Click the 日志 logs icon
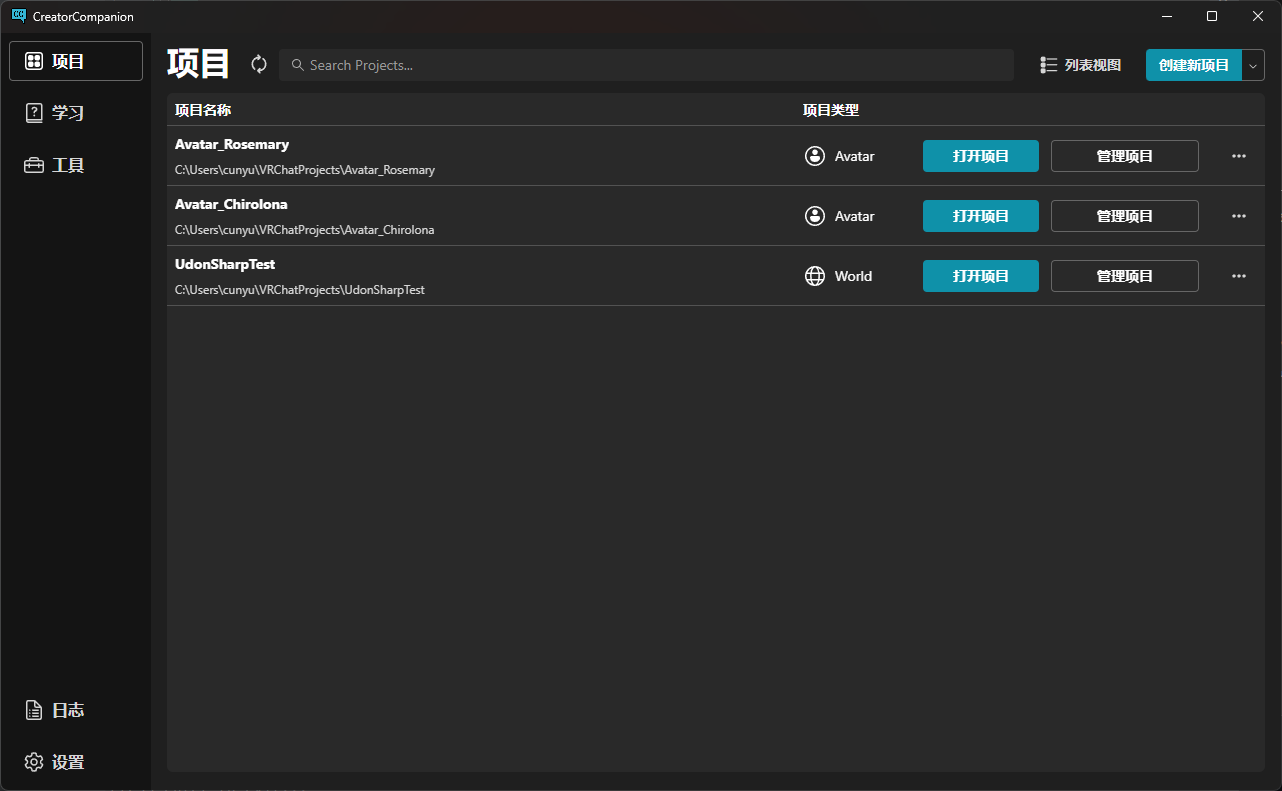The height and width of the screenshot is (791, 1282). (34, 710)
